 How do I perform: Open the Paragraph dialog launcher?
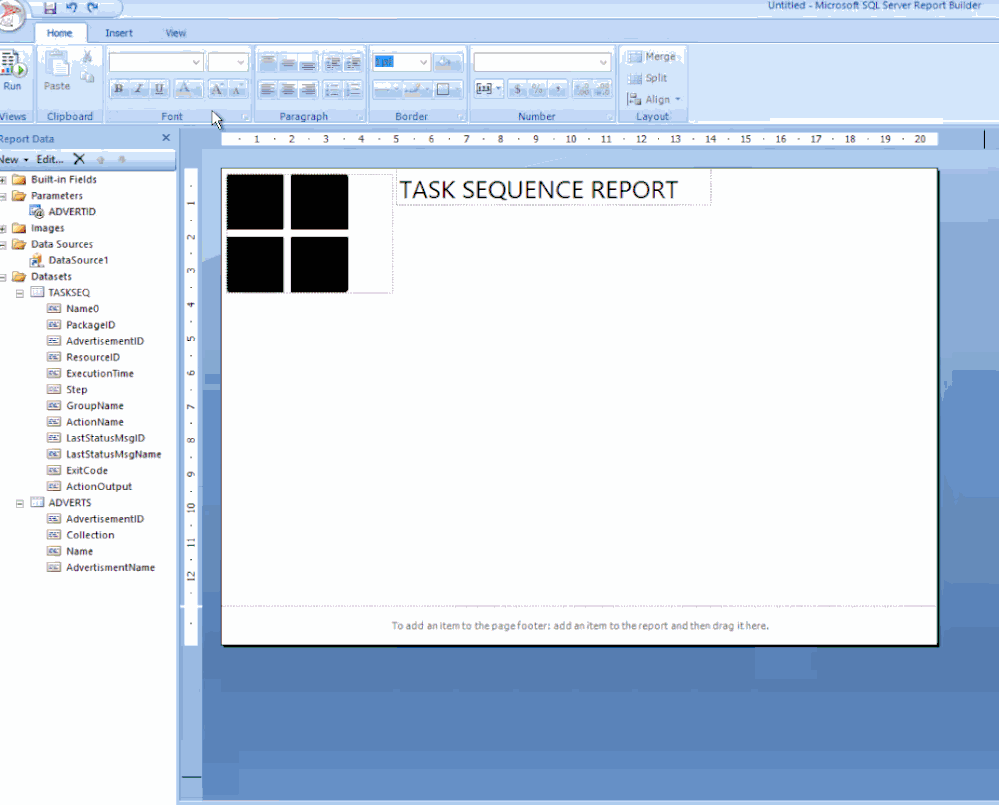(x=360, y=117)
